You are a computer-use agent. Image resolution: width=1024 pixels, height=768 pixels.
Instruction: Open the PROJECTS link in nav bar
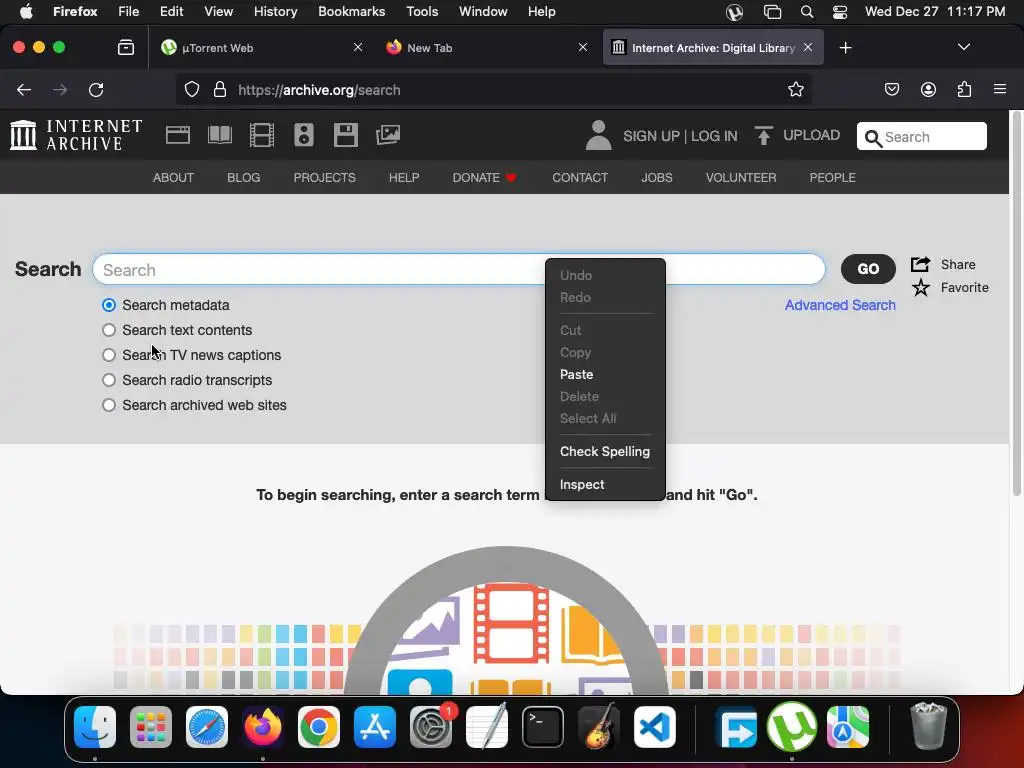point(325,178)
